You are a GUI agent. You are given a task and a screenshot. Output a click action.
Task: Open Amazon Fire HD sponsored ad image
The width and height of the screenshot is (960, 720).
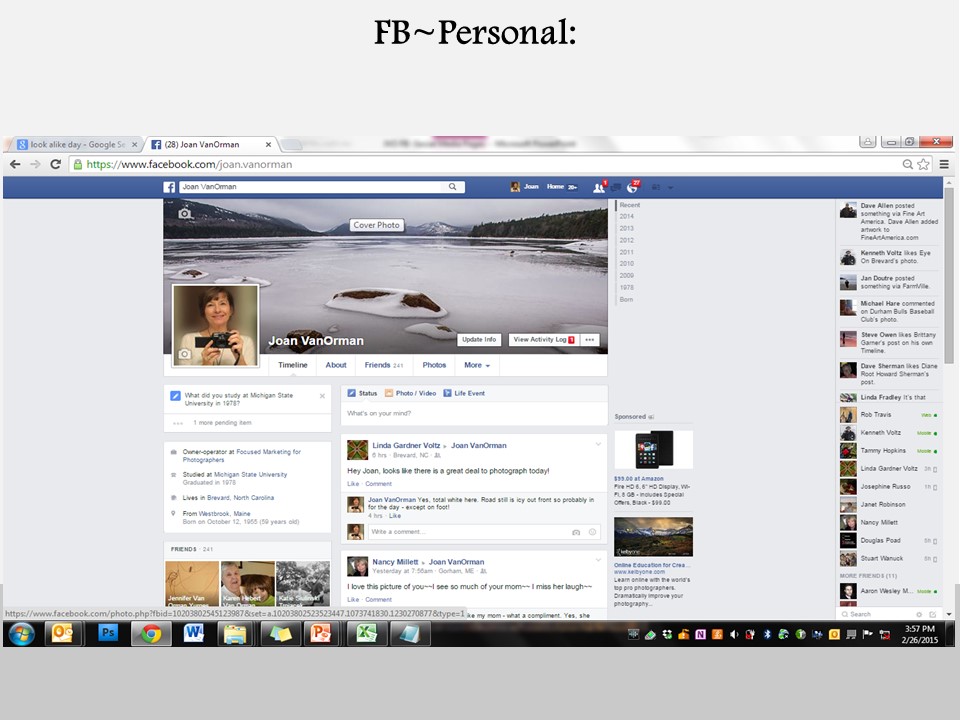pyautogui.click(x=653, y=449)
